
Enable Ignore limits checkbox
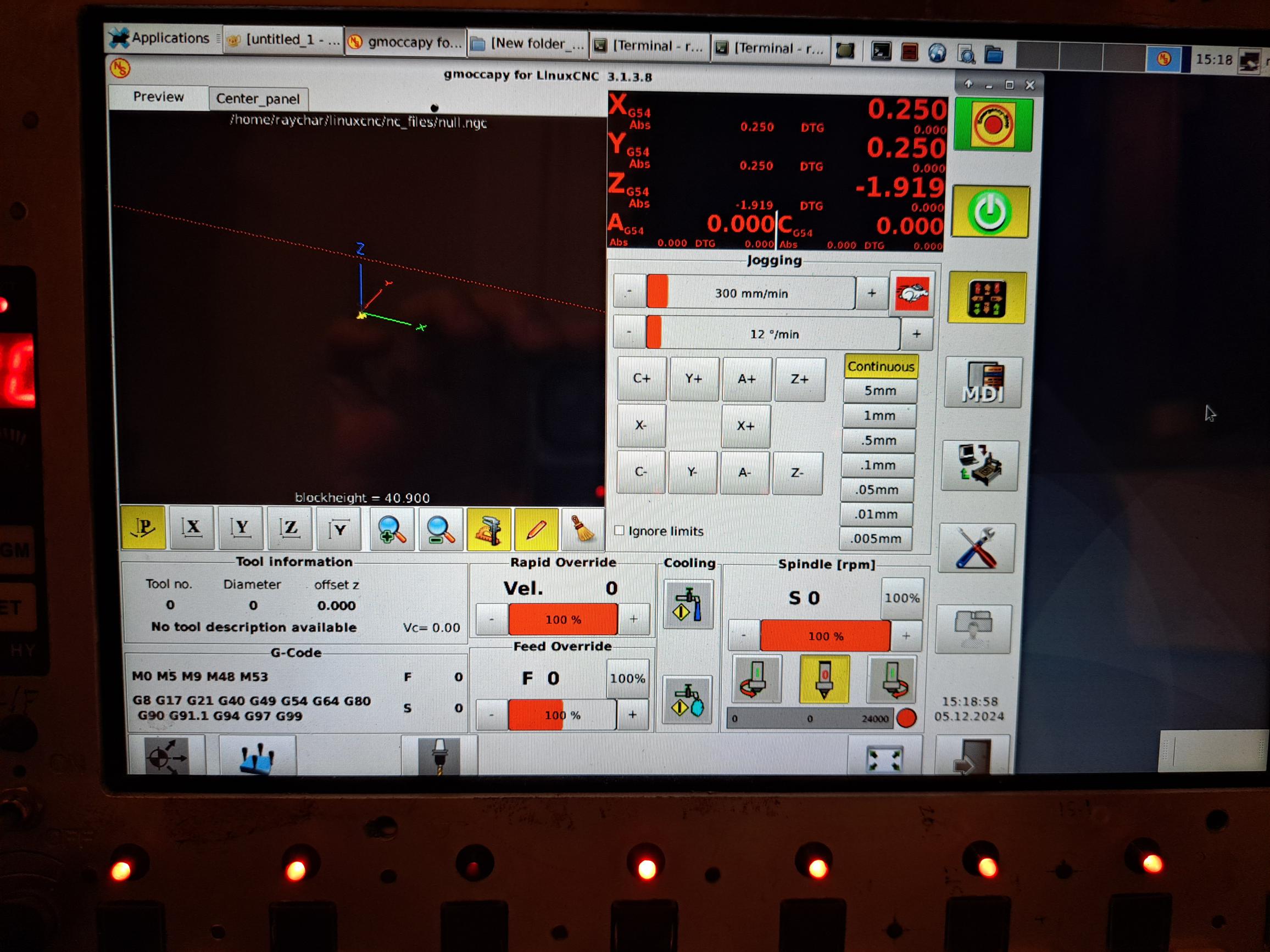[x=619, y=531]
